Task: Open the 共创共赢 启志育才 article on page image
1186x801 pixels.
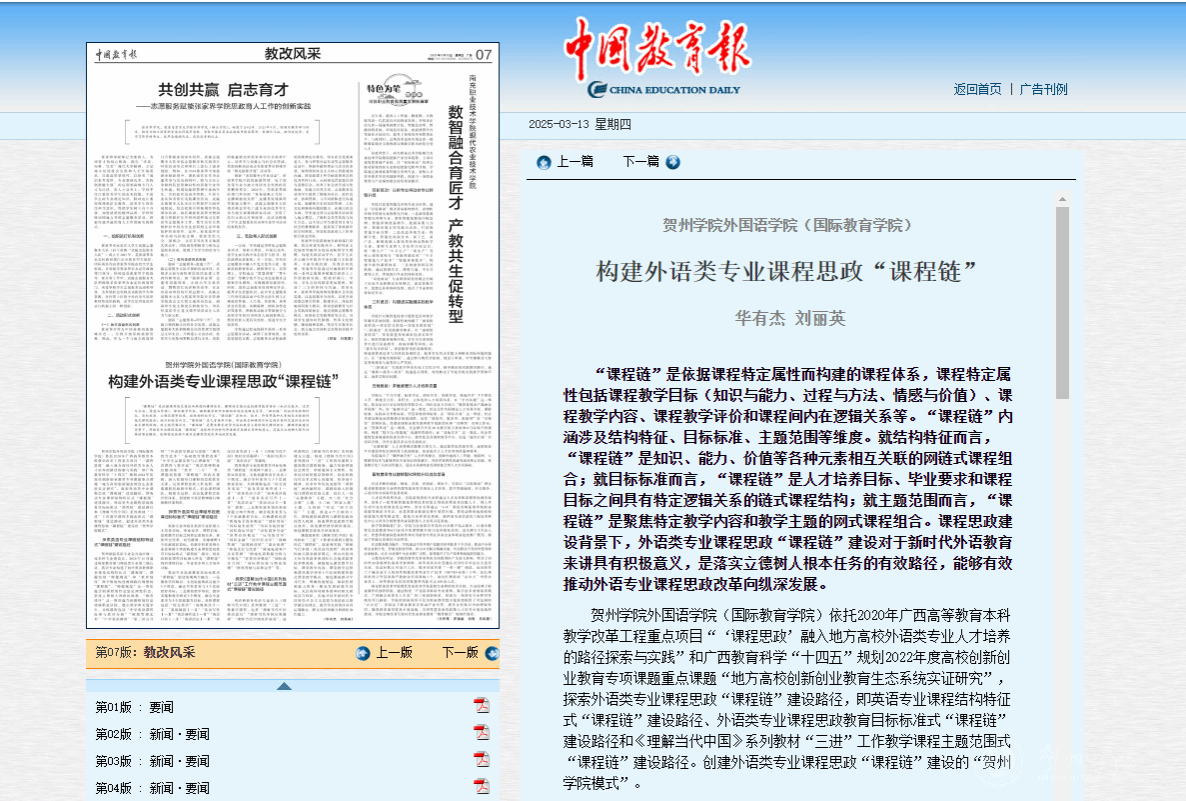Action: 223,90
